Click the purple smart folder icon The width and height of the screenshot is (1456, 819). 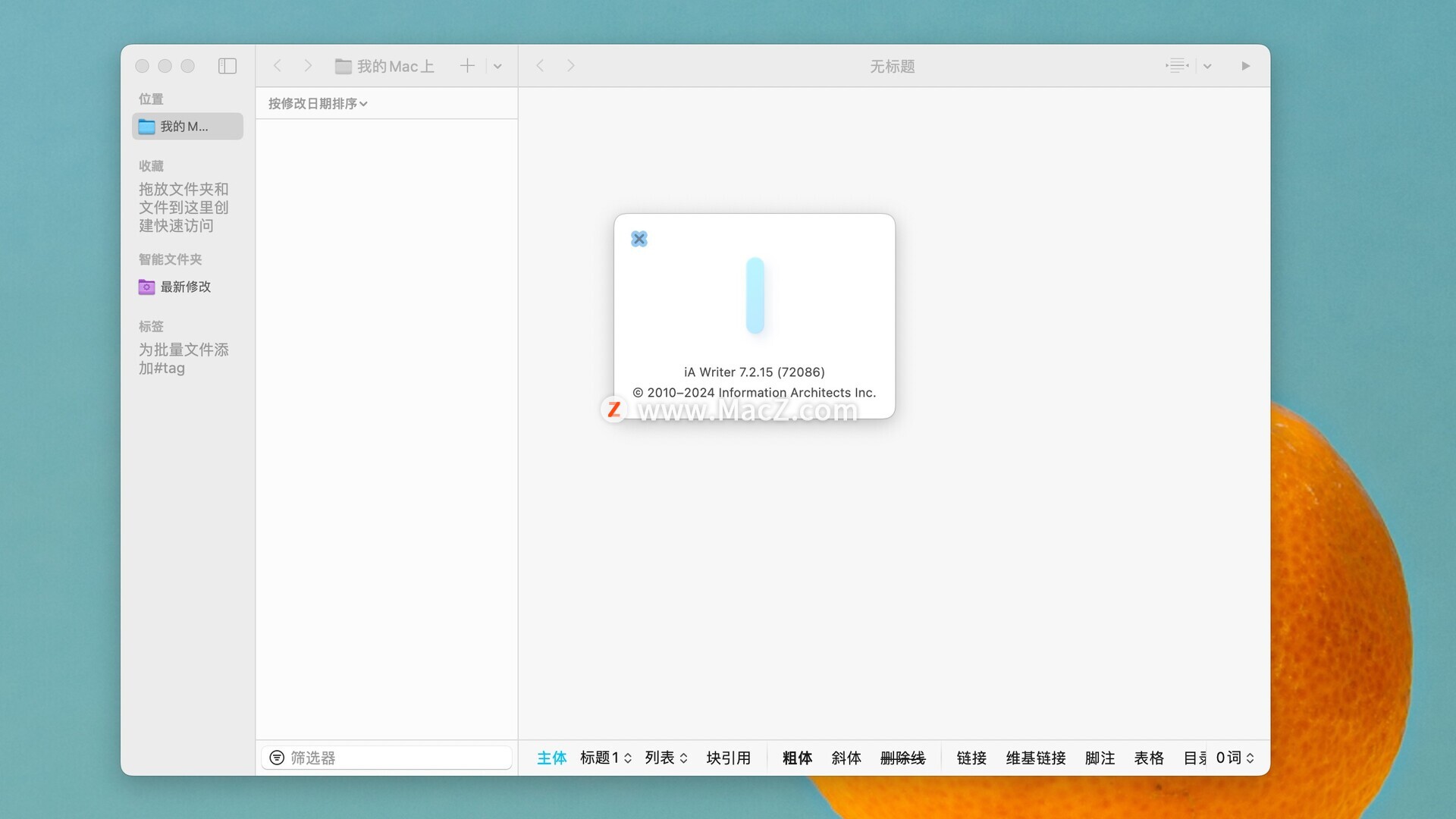[146, 287]
